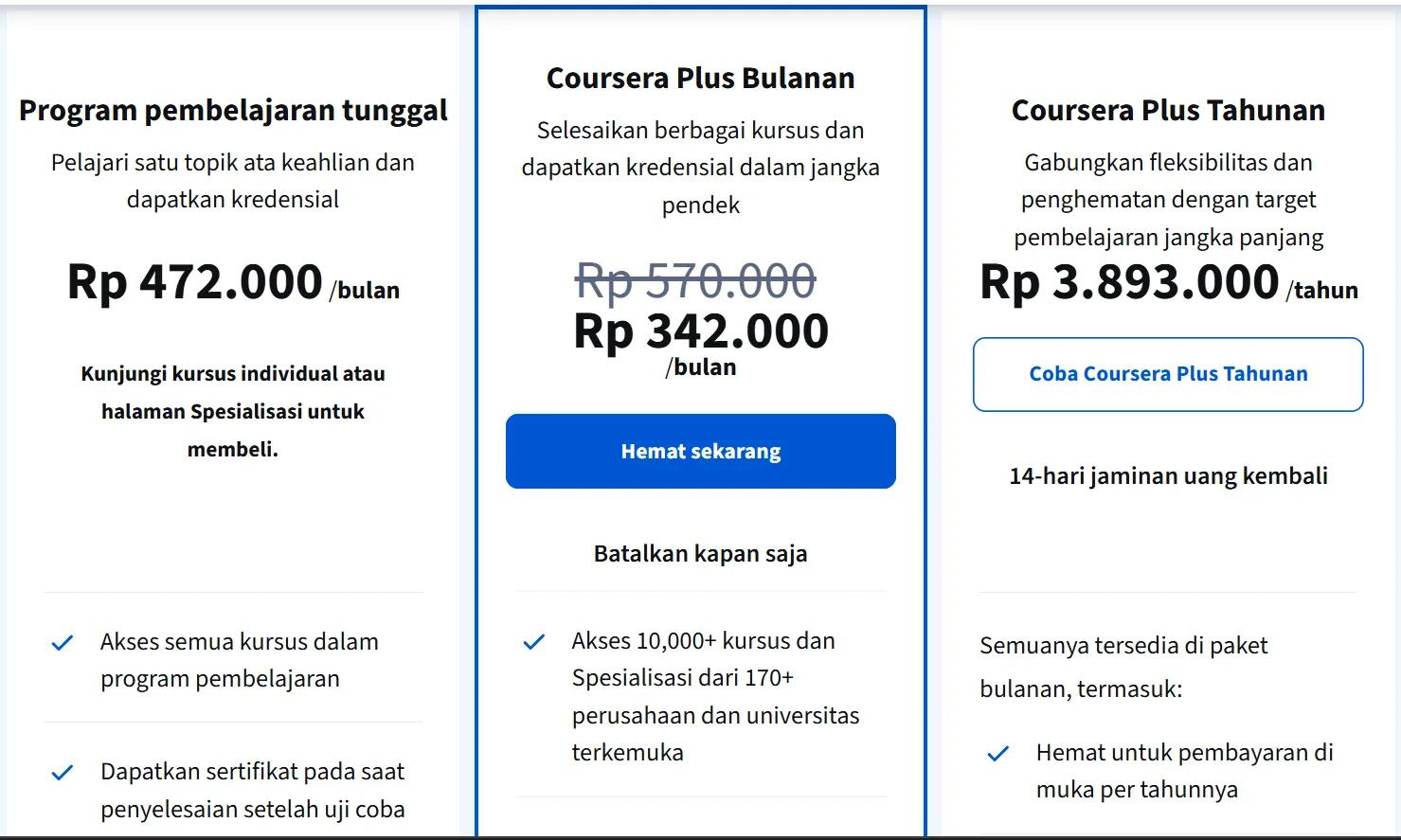
Task: Select the "Selesaikan berbagai kursus" description
Action: 700,168
